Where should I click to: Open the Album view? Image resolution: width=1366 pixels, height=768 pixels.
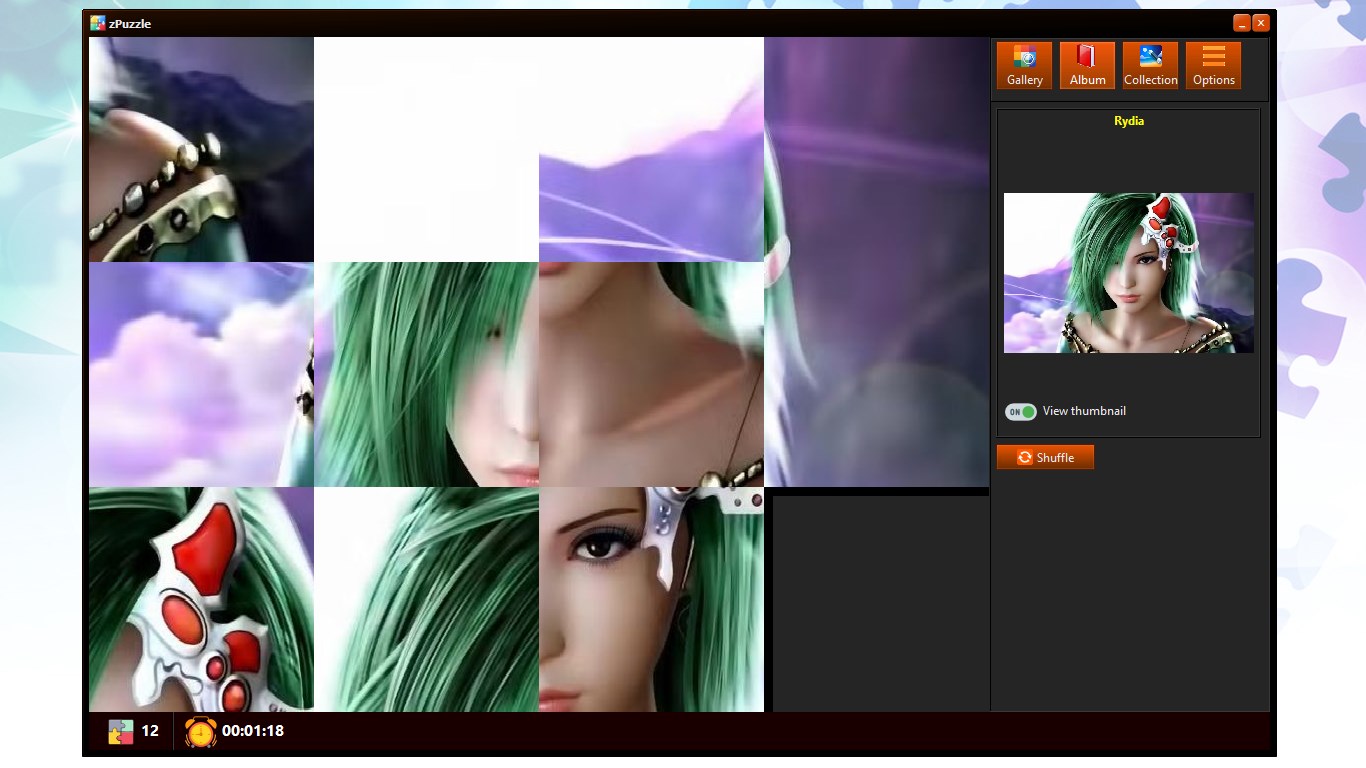(1087, 65)
